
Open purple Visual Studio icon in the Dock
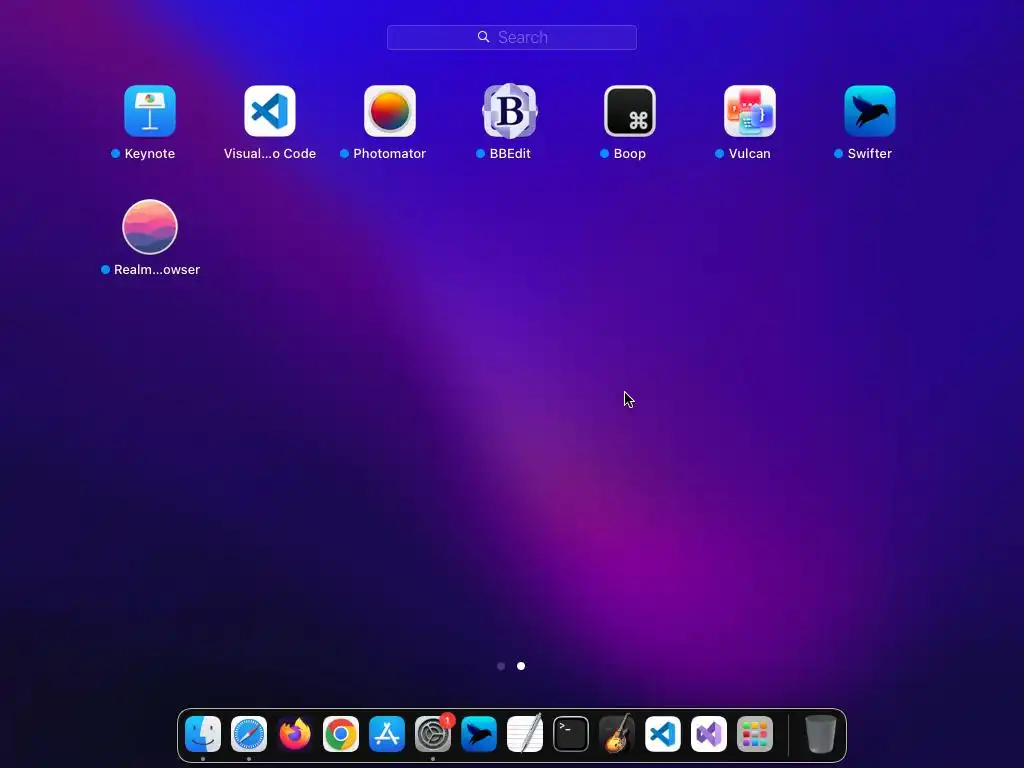(709, 734)
